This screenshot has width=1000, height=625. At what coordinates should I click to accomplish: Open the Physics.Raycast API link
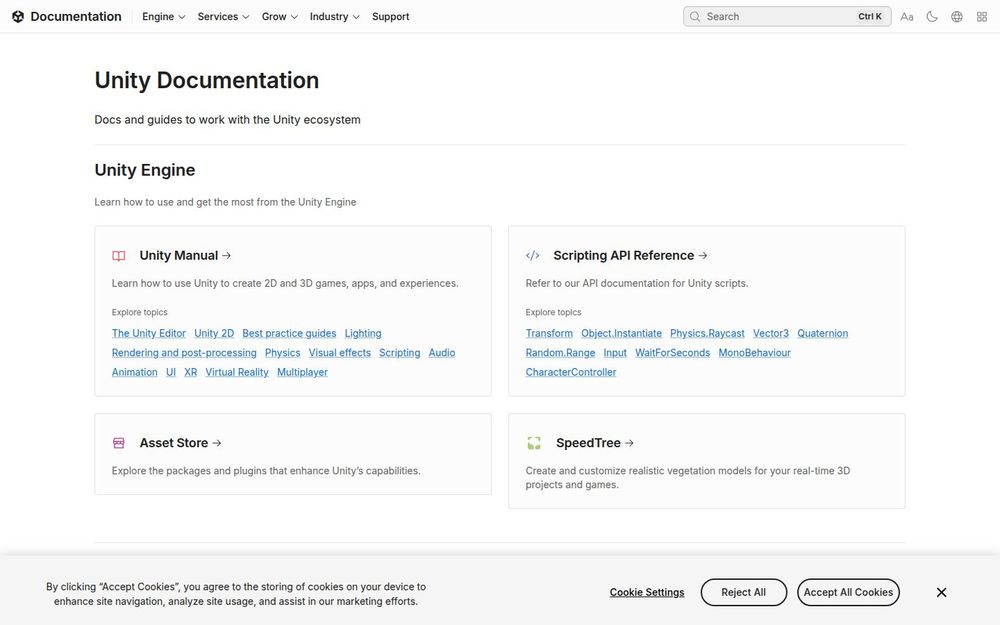(707, 333)
